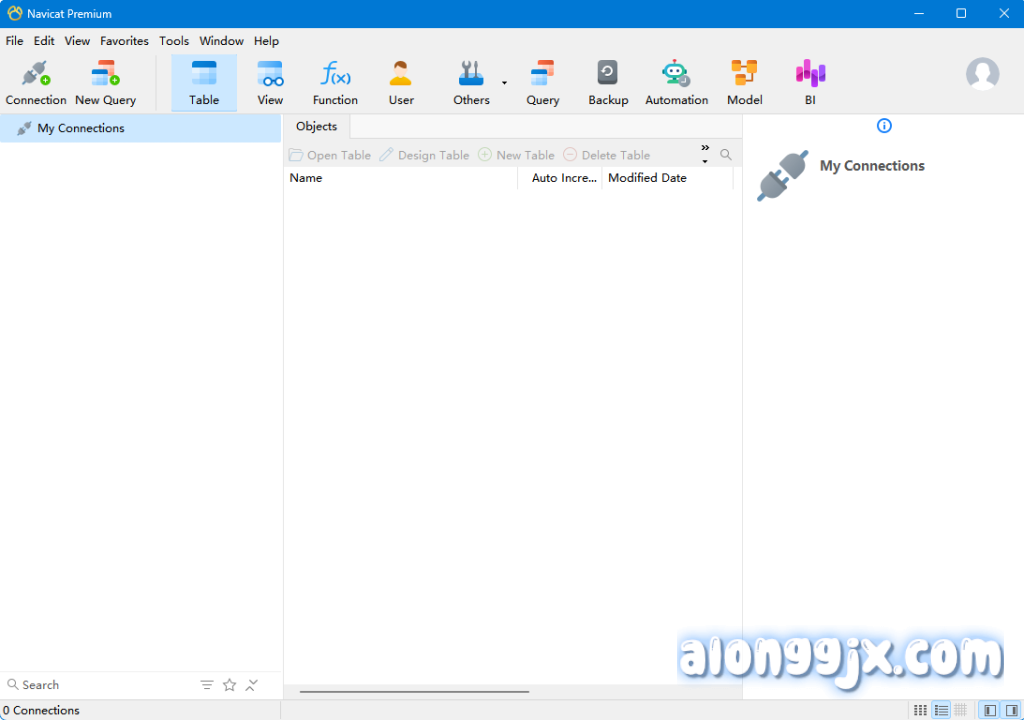Open the Backup tool
Screen dimensions: 1024x720
(x=608, y=75)
